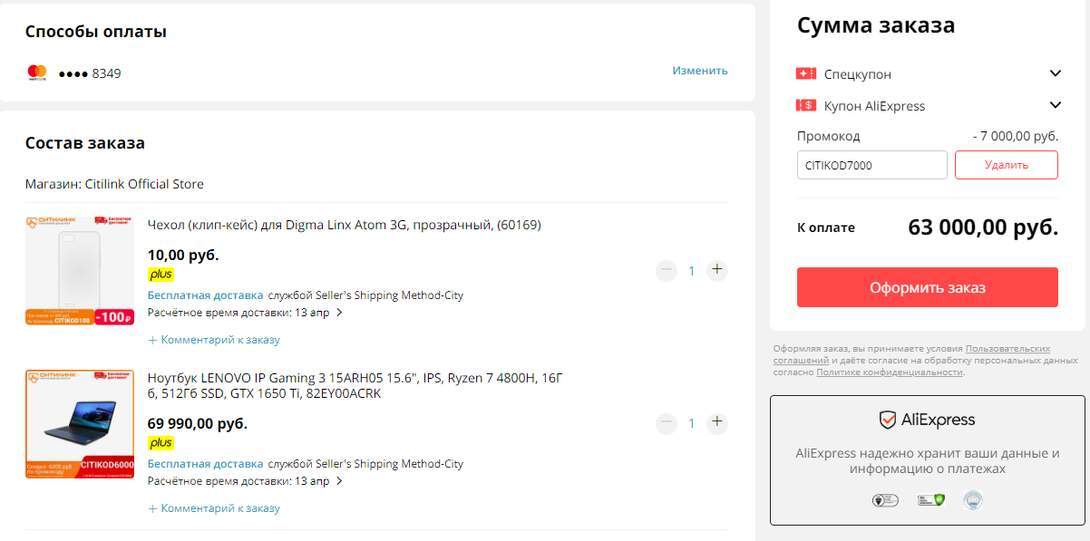The image size is (1090, 541).
Task: Add order comment for Lenovo laptop
Action: (214, 508)
